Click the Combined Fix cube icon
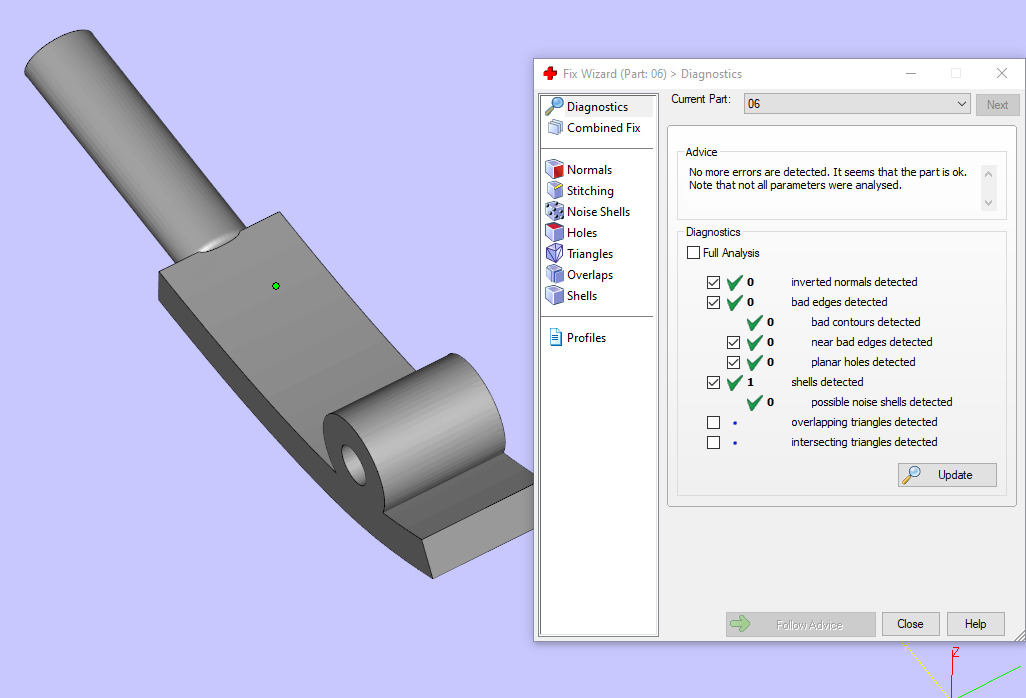 point(555,128)
